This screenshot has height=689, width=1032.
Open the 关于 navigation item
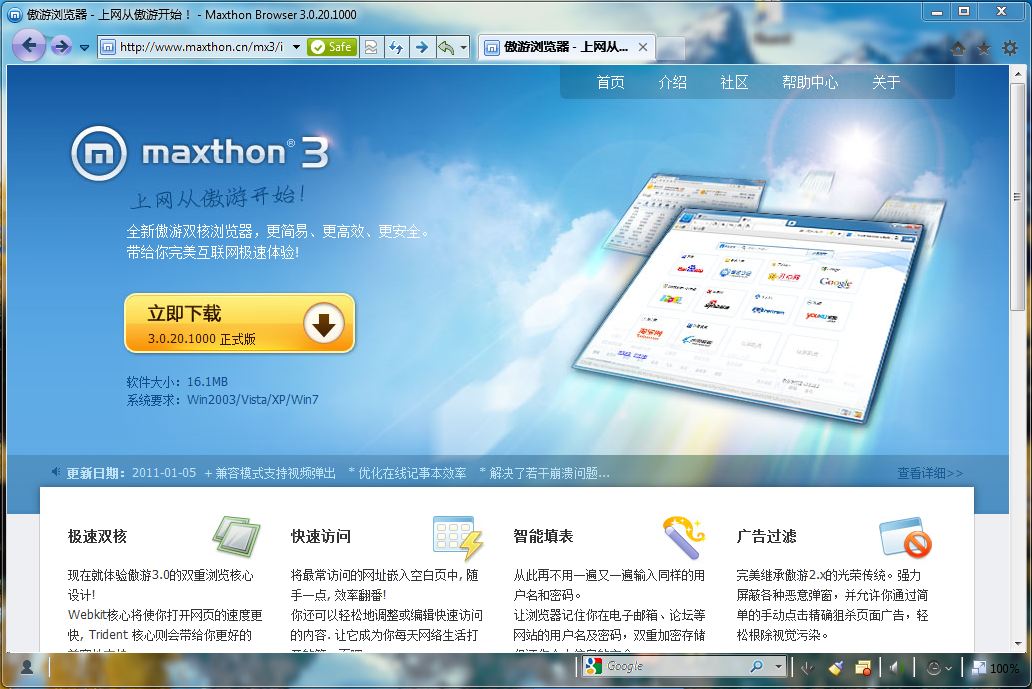pos(886,82)
